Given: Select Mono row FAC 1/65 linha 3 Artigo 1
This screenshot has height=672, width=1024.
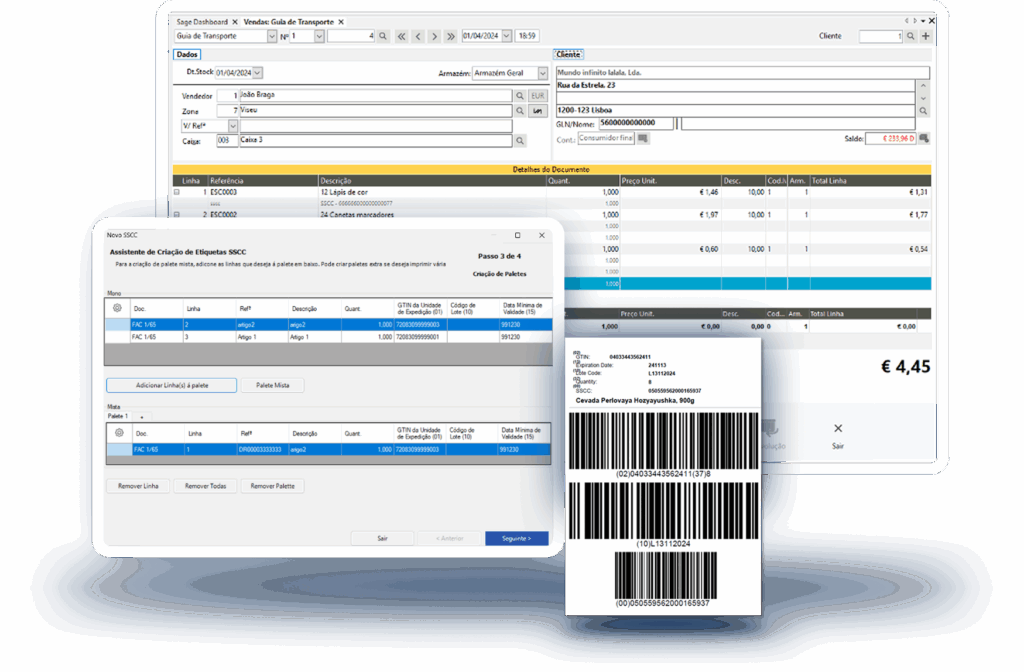Looking at the screenshot, I should (328, 337).
